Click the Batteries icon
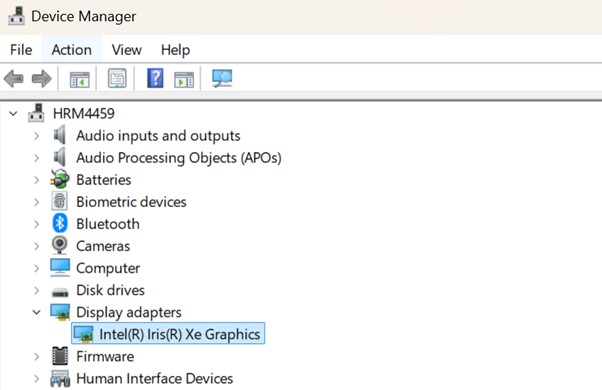Screen dimensions: 602x390 (x=60, y=179)
